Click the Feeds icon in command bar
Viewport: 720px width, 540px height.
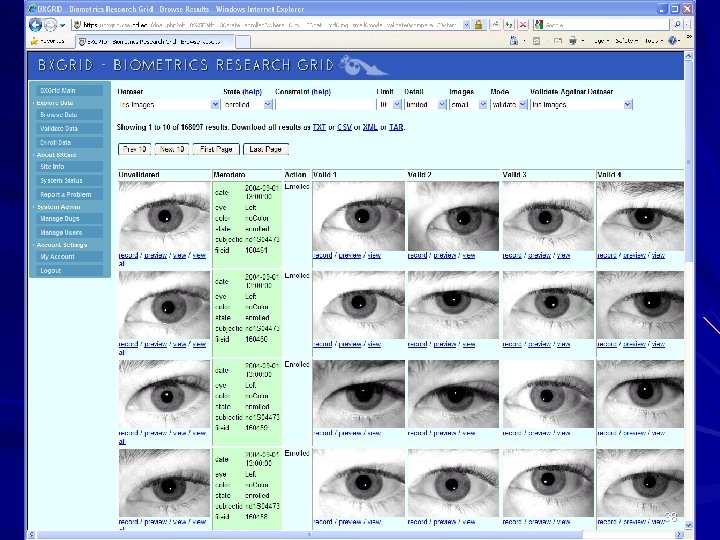pyautogui.click(x=536, y=41)
